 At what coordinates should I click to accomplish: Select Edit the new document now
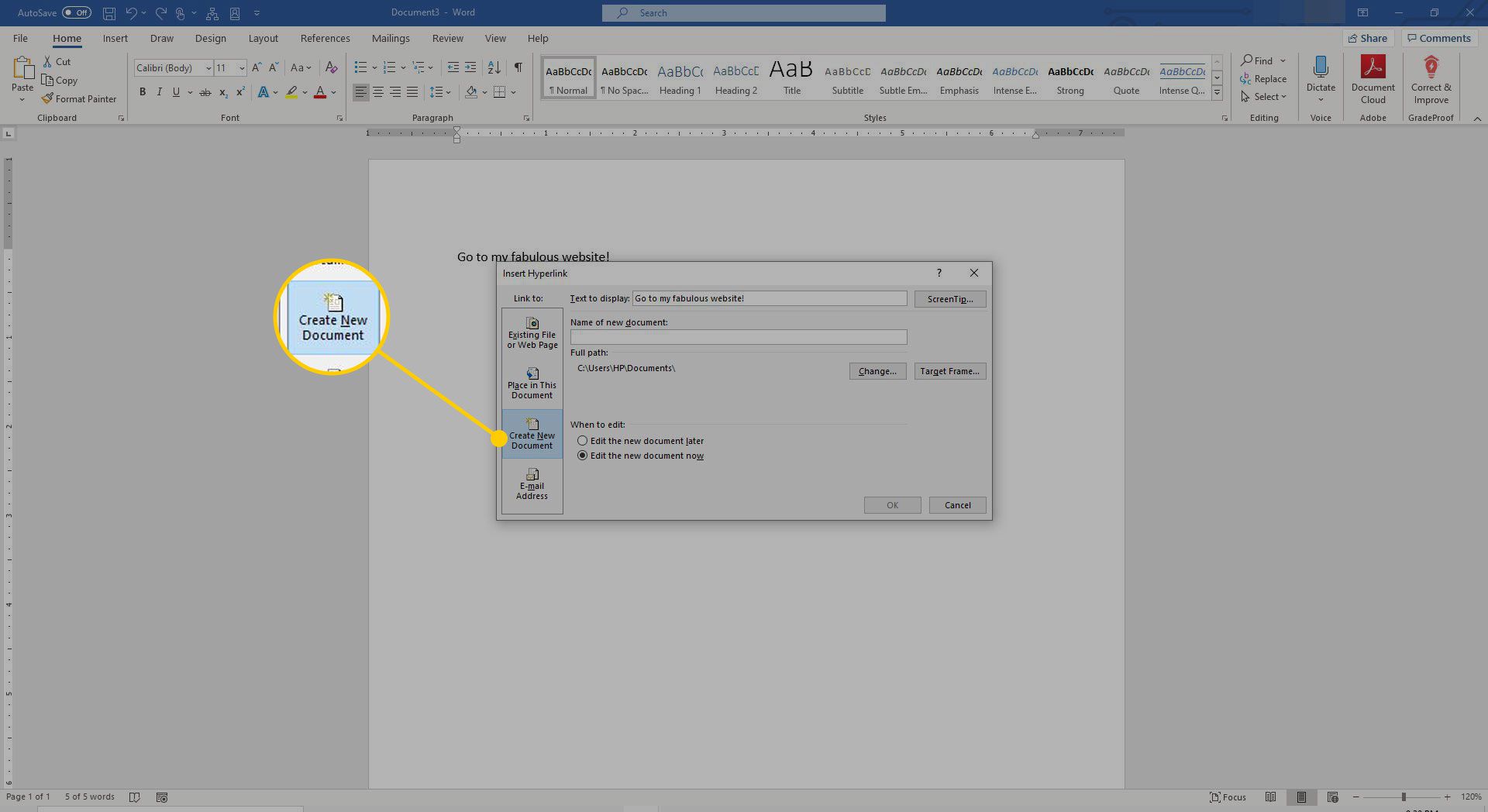coord(640,456)
